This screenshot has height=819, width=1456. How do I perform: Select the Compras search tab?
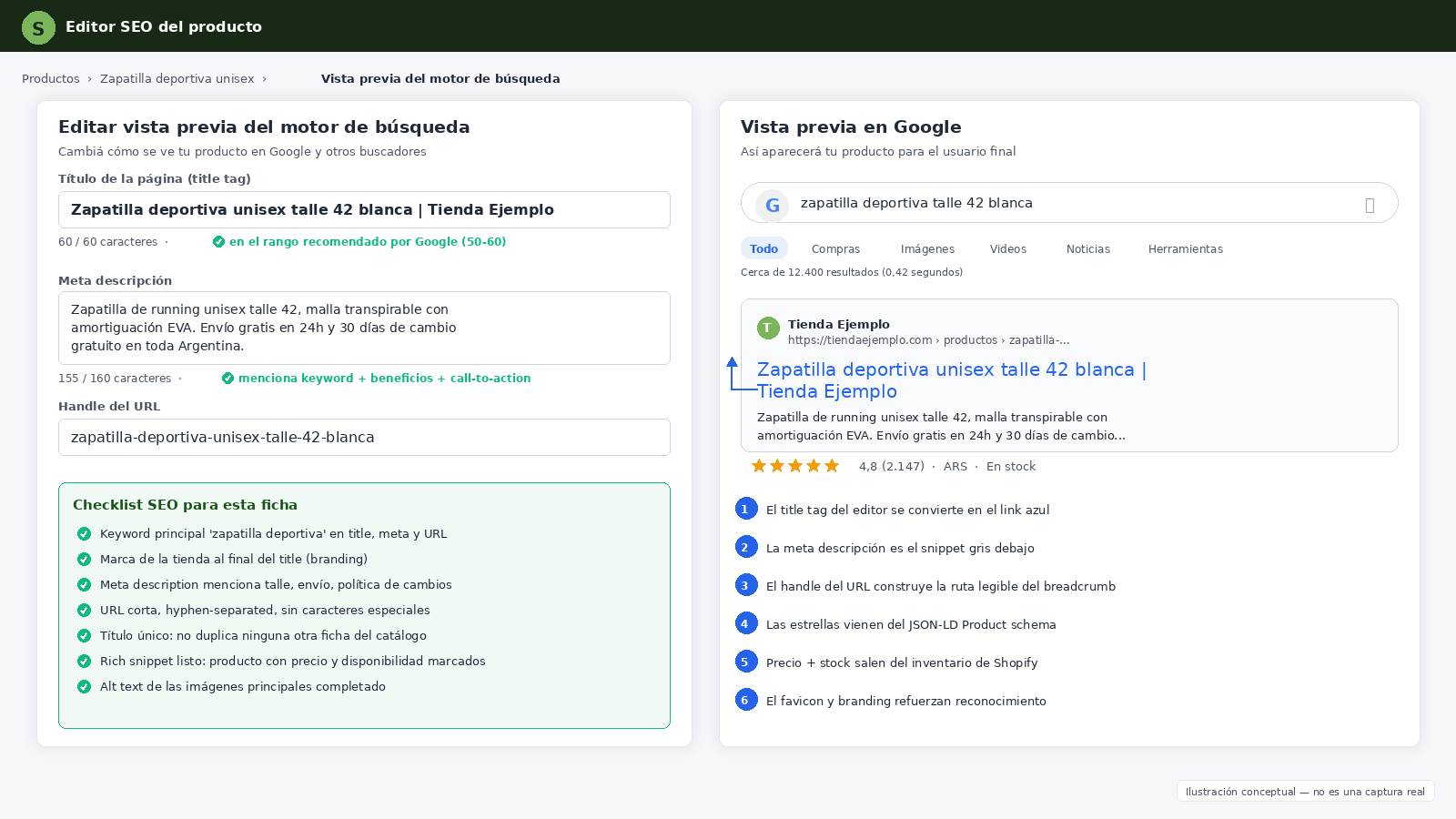[835, 249]
